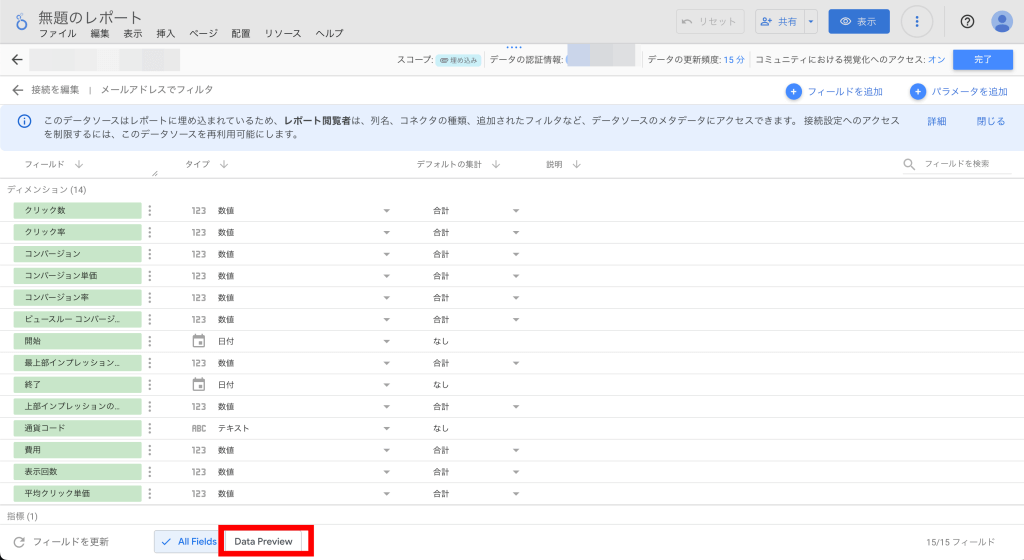Open three-dot menu for コンバージョン率 field

click(x=150, y=298)
